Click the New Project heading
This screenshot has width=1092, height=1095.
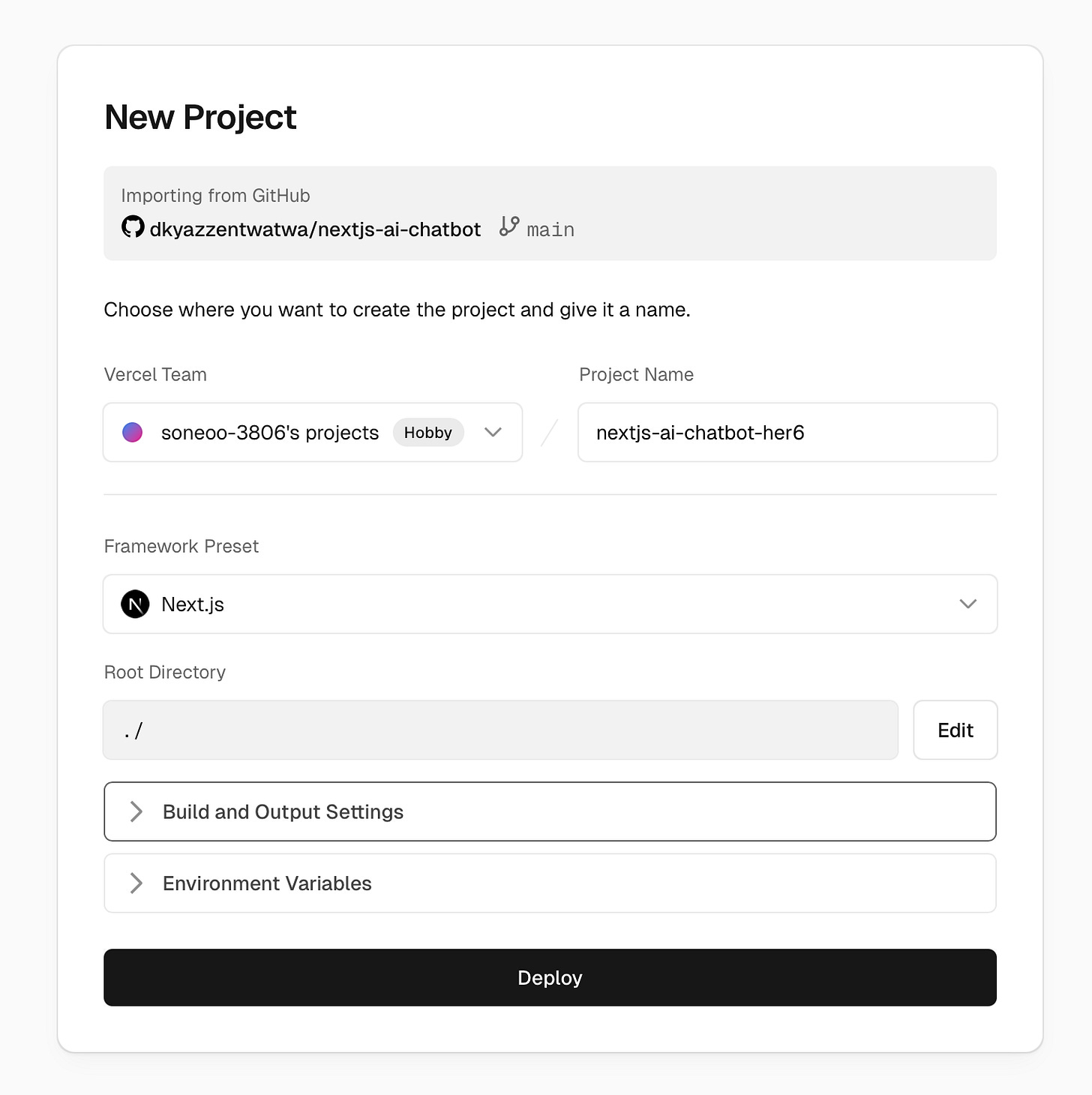pos(200,117)
